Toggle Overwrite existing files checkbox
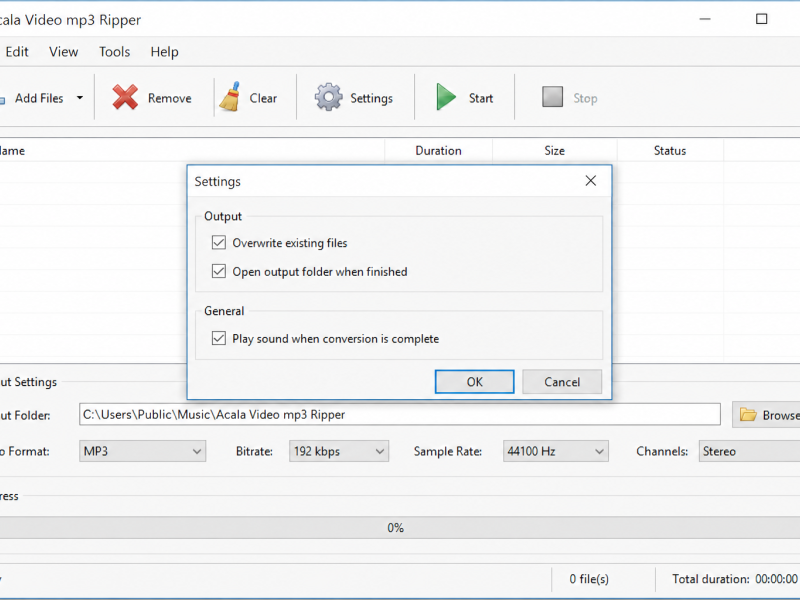The width and height of the screenshot is (800, 600). (219, 242)
